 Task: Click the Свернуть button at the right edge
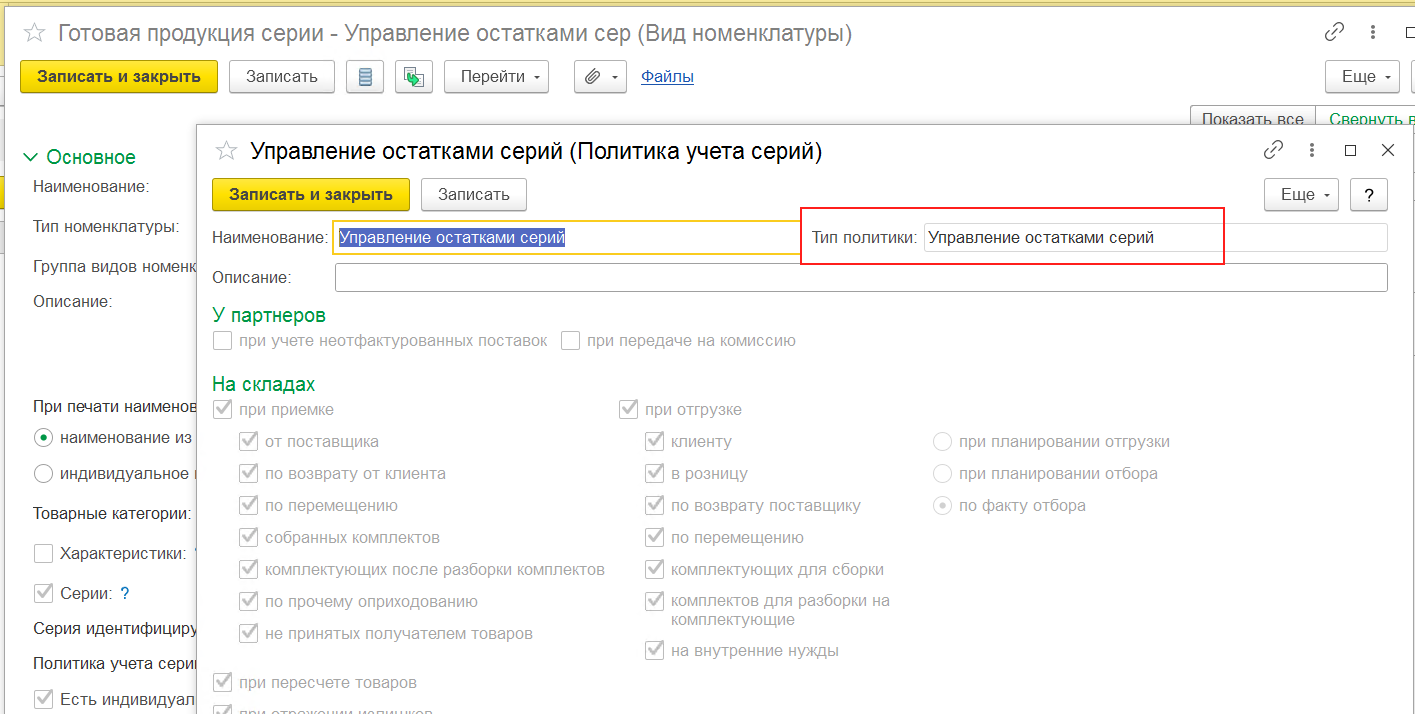pos(1367,118)
